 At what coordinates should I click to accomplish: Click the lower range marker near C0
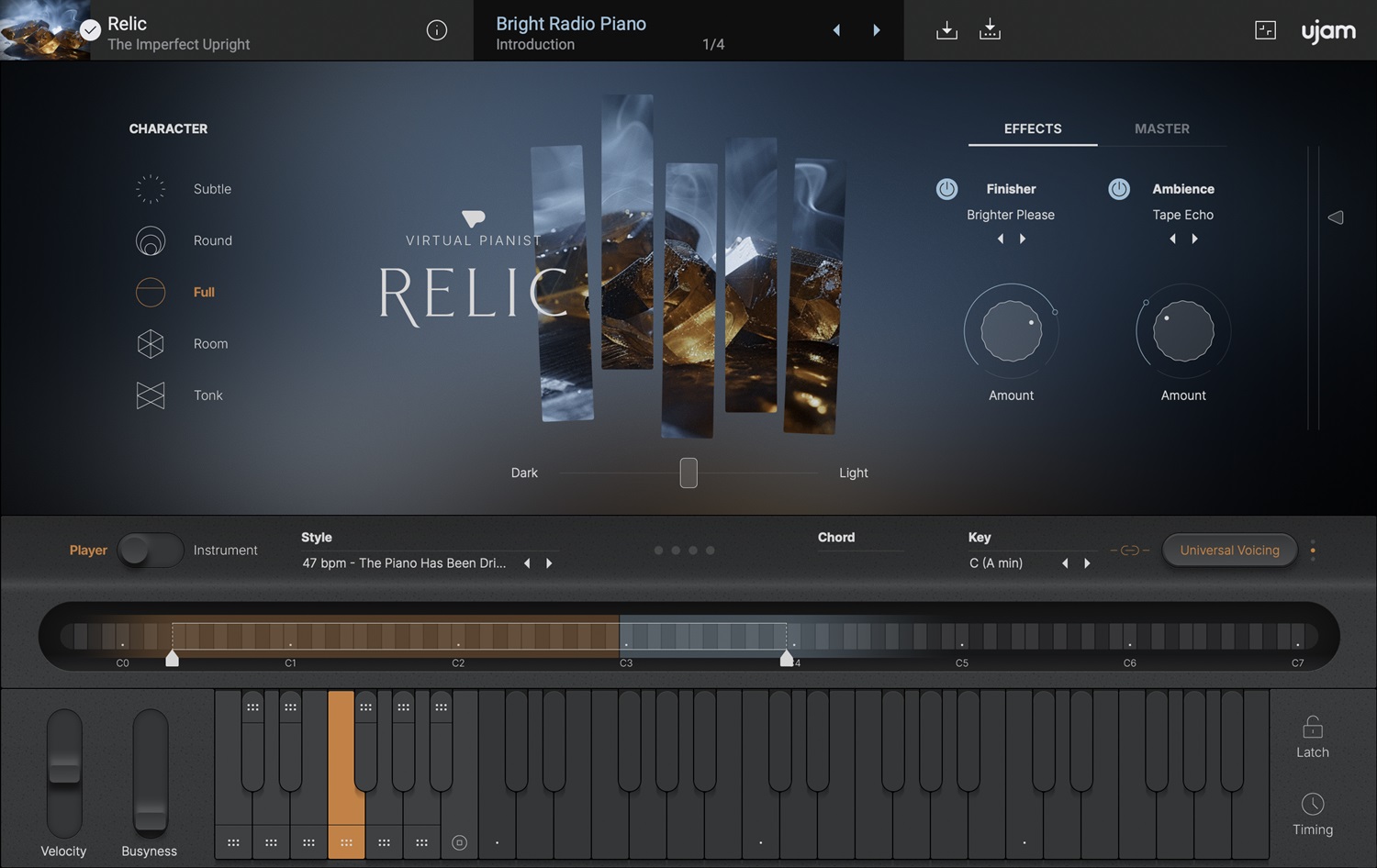(172, 658)
